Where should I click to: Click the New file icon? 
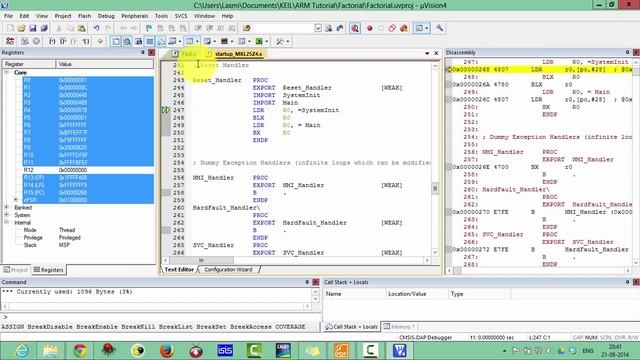click(x=10, y=28)
